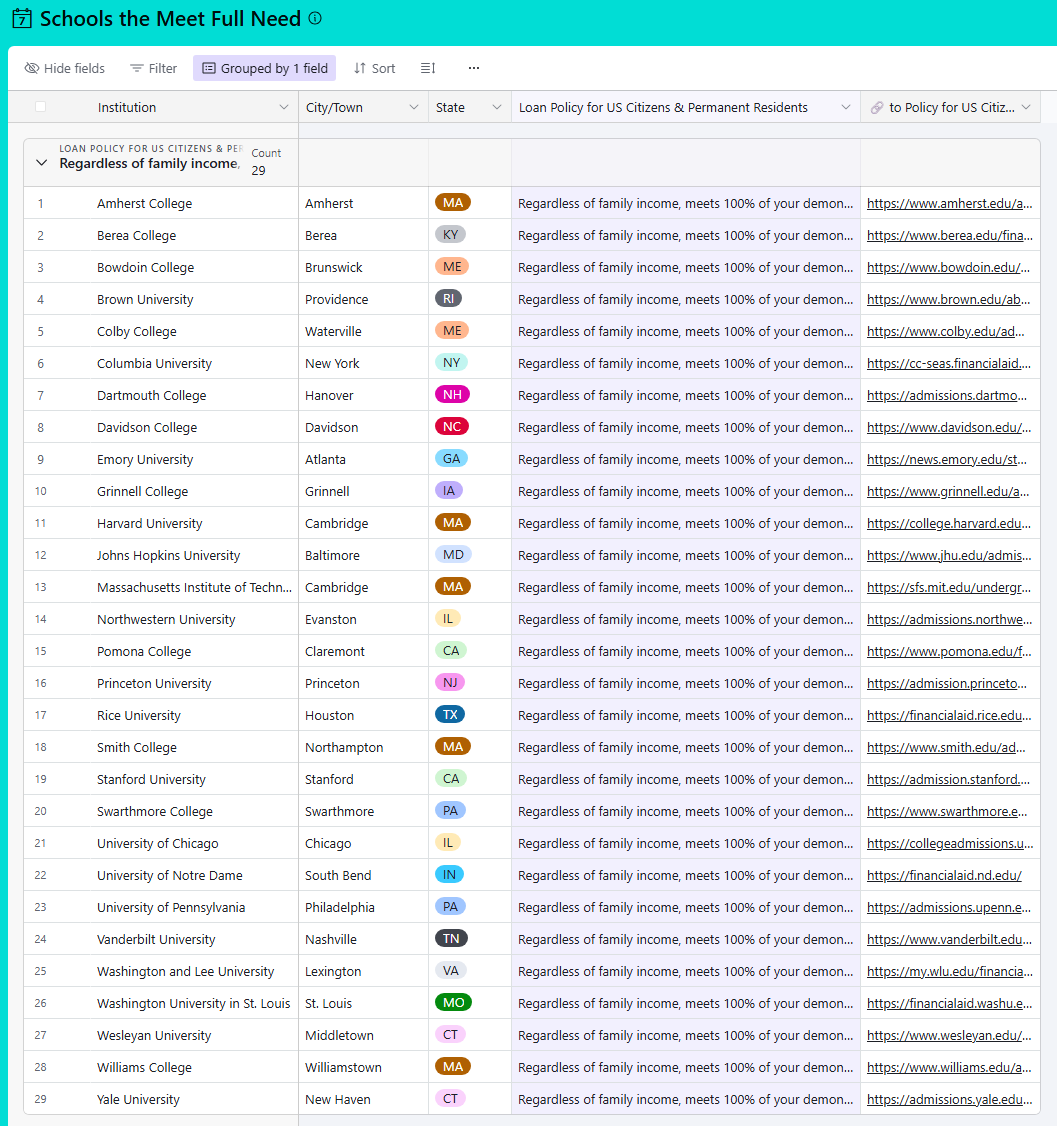Select the University of Chicago cell
Viewport: 1057px width, 1126px height.
coord(194,843)
